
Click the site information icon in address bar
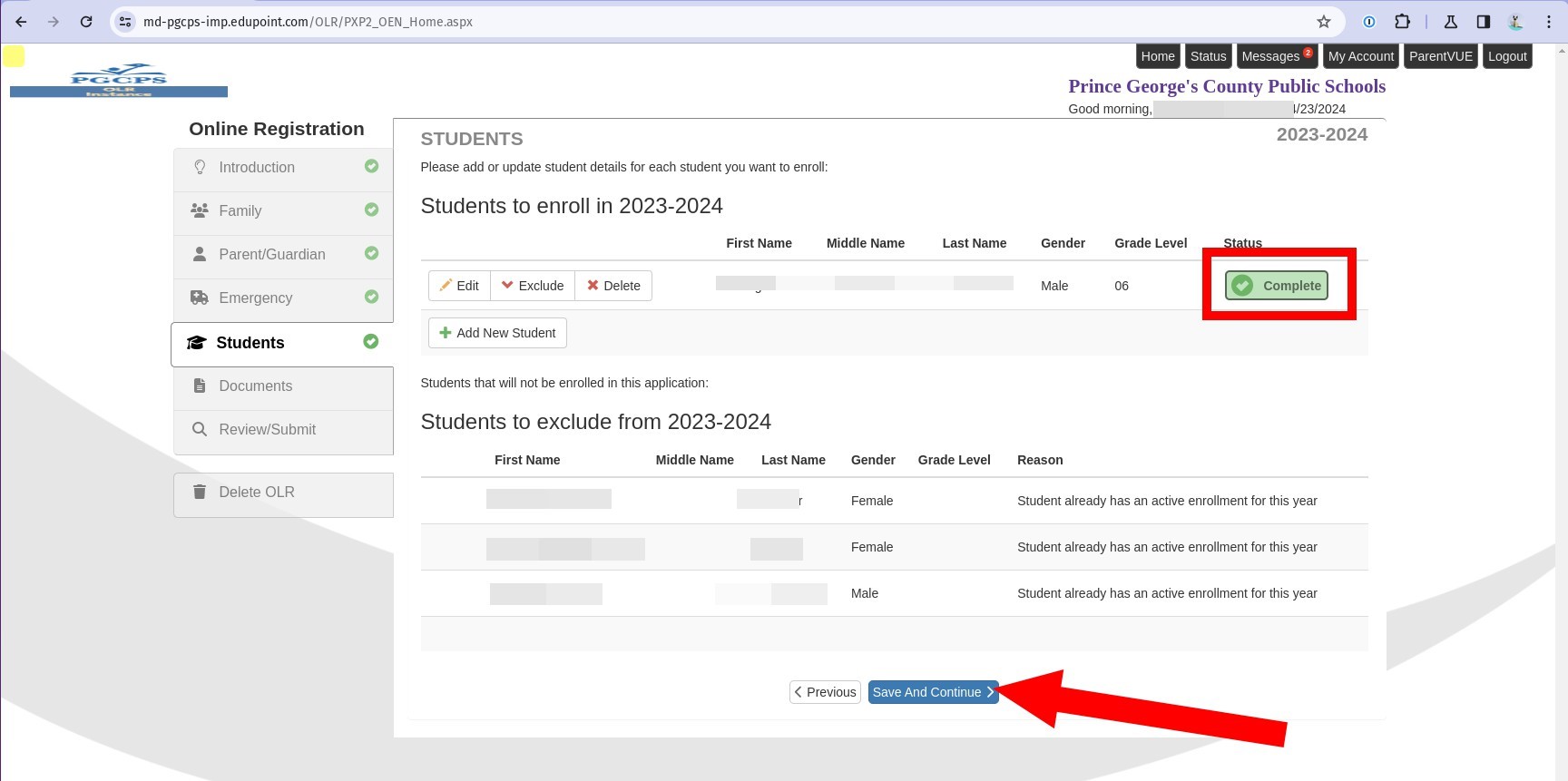[x=126, y=22]
